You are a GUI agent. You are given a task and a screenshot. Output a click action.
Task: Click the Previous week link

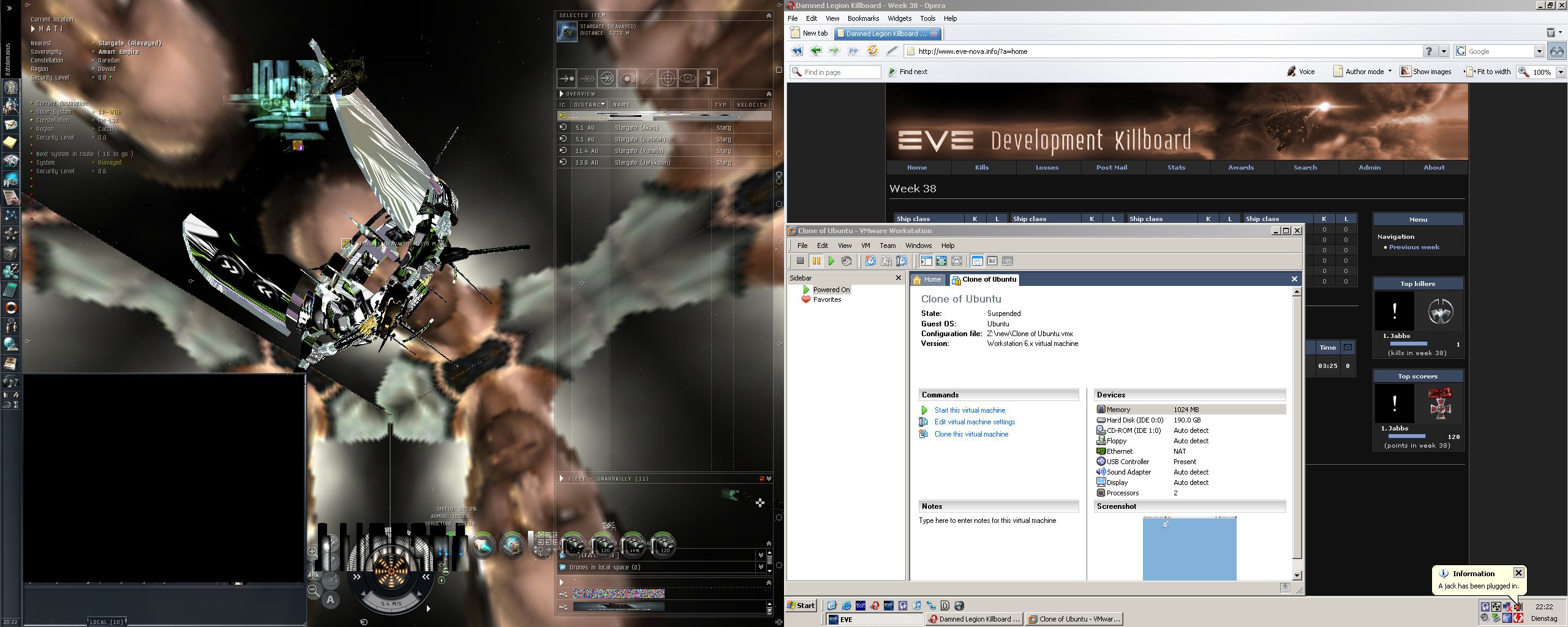1414,247
